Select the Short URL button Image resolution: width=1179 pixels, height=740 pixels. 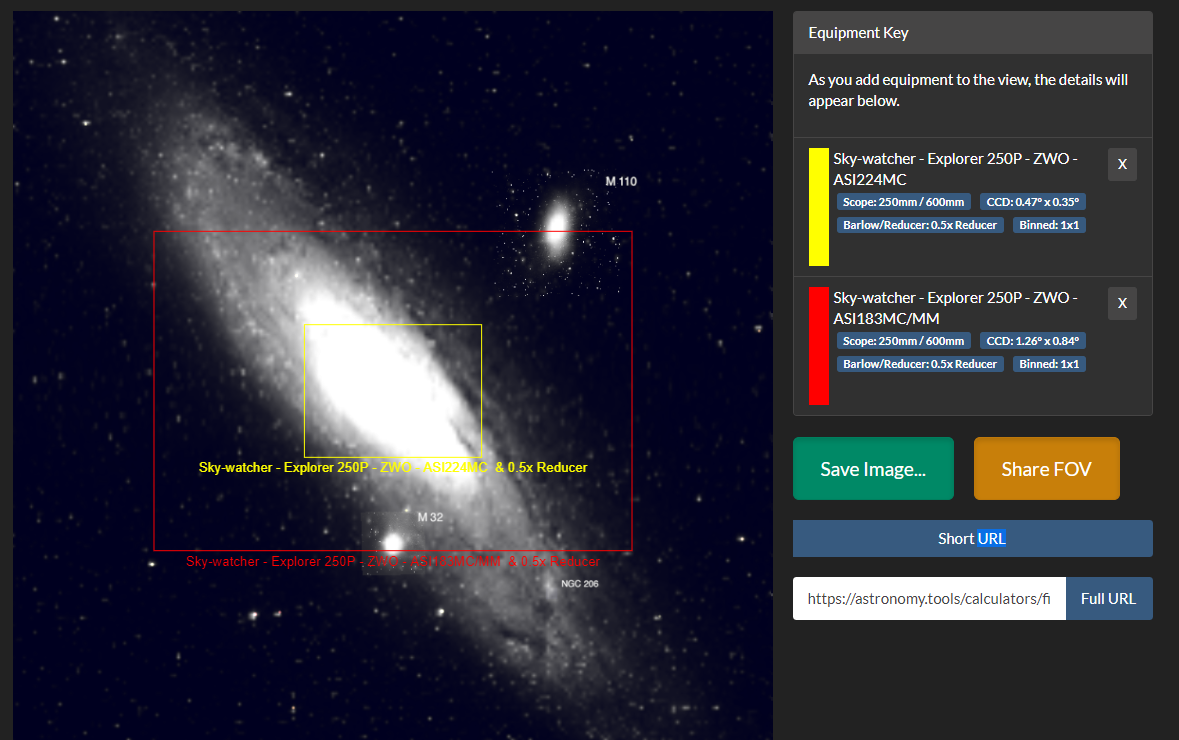(972, 538)
